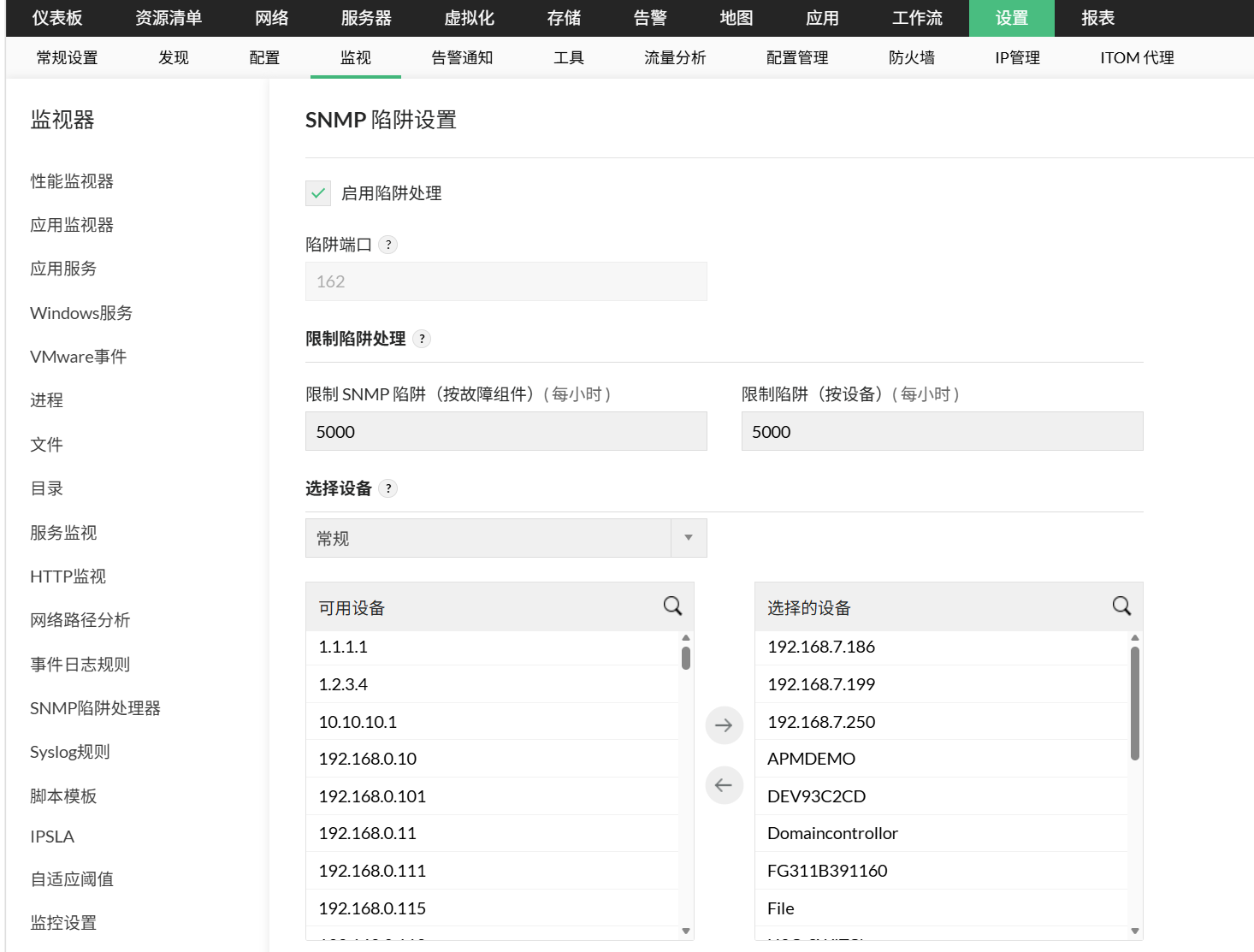Click the 选择的设备 list scrollbar thumb
The width and height of the screenshot is (1254, 952).
click(1135, 703)
